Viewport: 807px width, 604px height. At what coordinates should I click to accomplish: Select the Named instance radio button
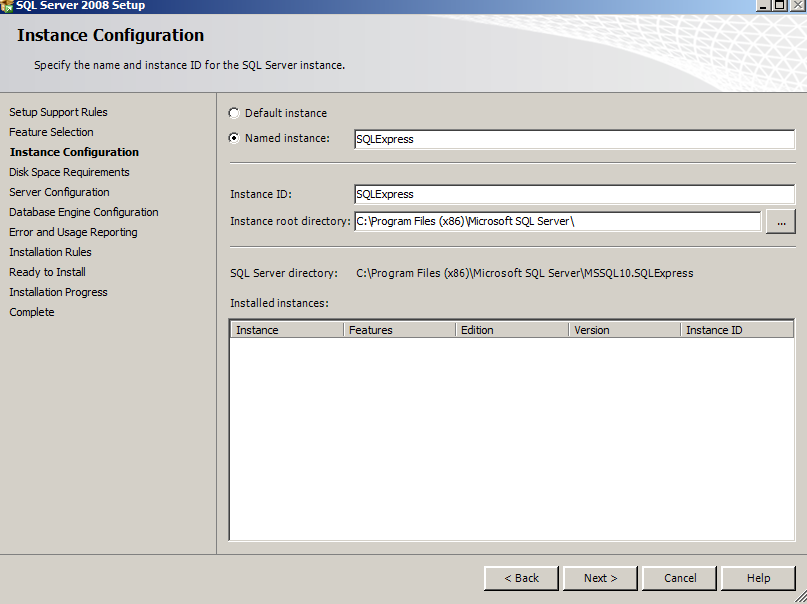click(235, 138)
